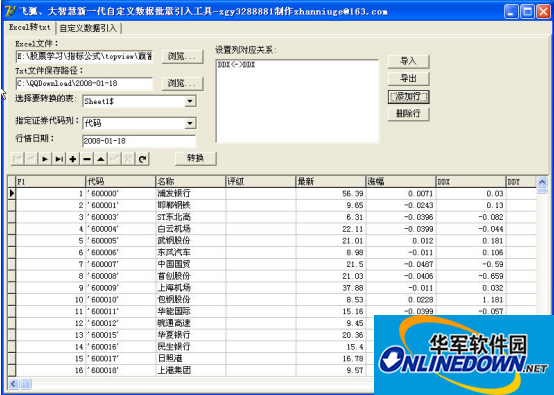Viewport: 554px width, 395px height.
Task: Click the Txt save path field
Action: tap(84, 83)
